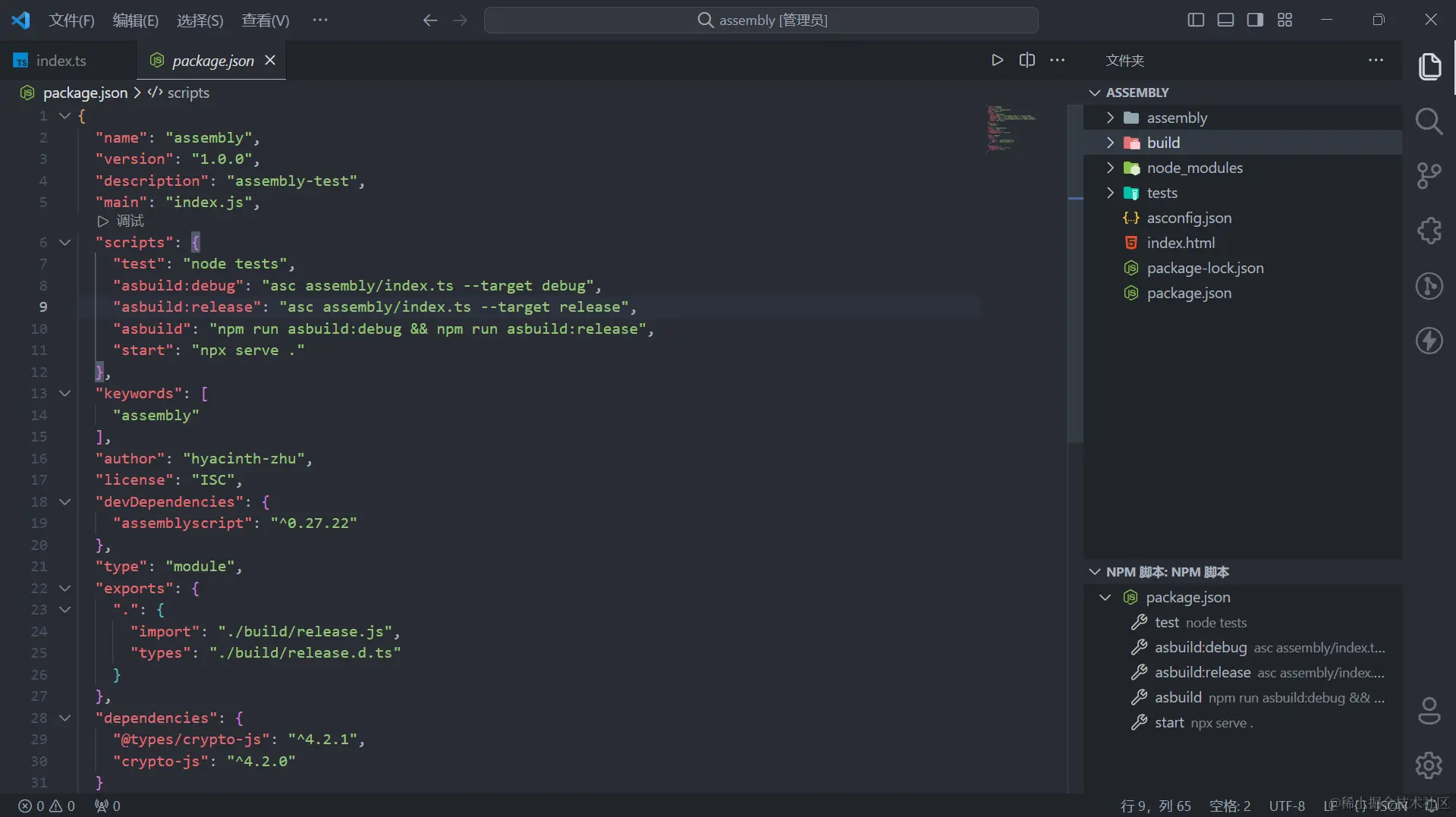The height and width of the screenshot is (817, 1456).
Task: Go back in navigation history
Action: [430, 20]
